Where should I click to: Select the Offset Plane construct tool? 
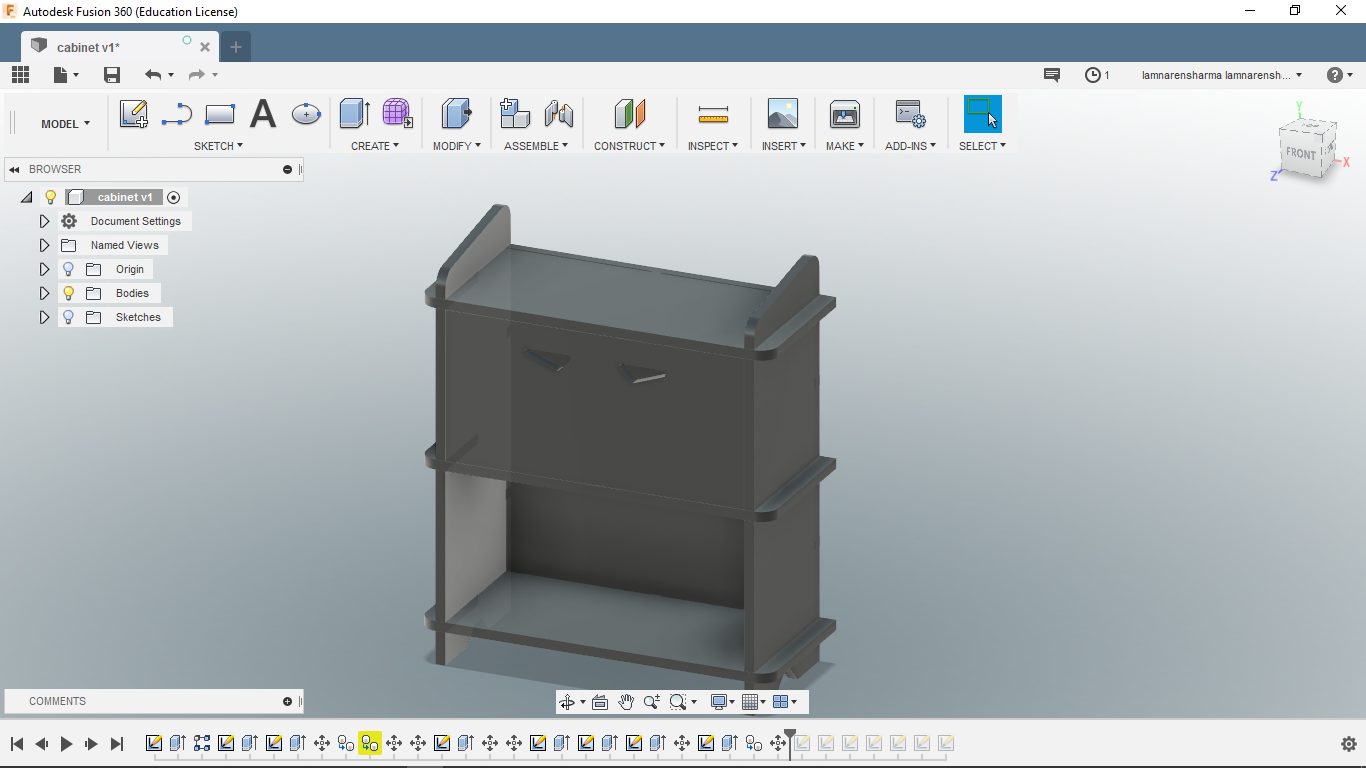click(x=630, y=114)
